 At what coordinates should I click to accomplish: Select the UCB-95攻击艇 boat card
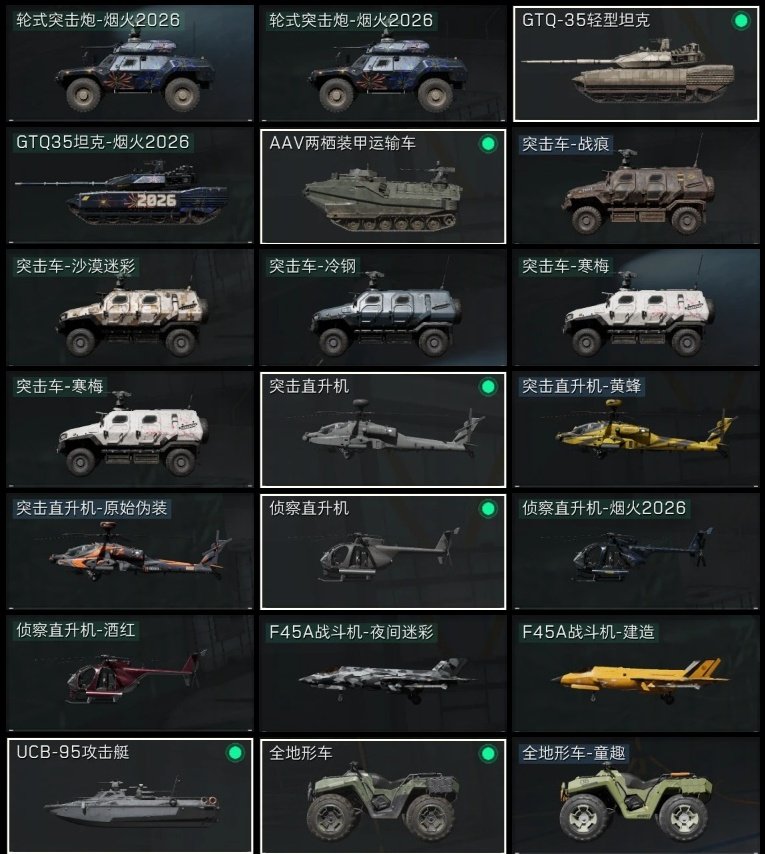(x=130, y=796)
